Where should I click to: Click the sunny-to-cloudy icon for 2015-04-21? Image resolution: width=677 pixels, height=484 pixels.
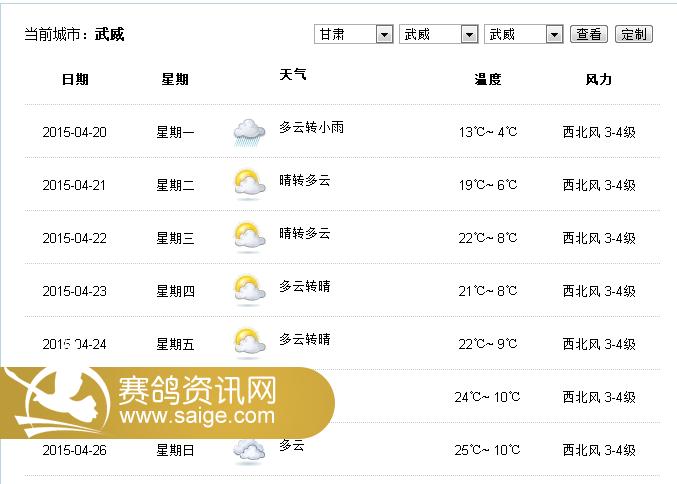coord(249,185)
